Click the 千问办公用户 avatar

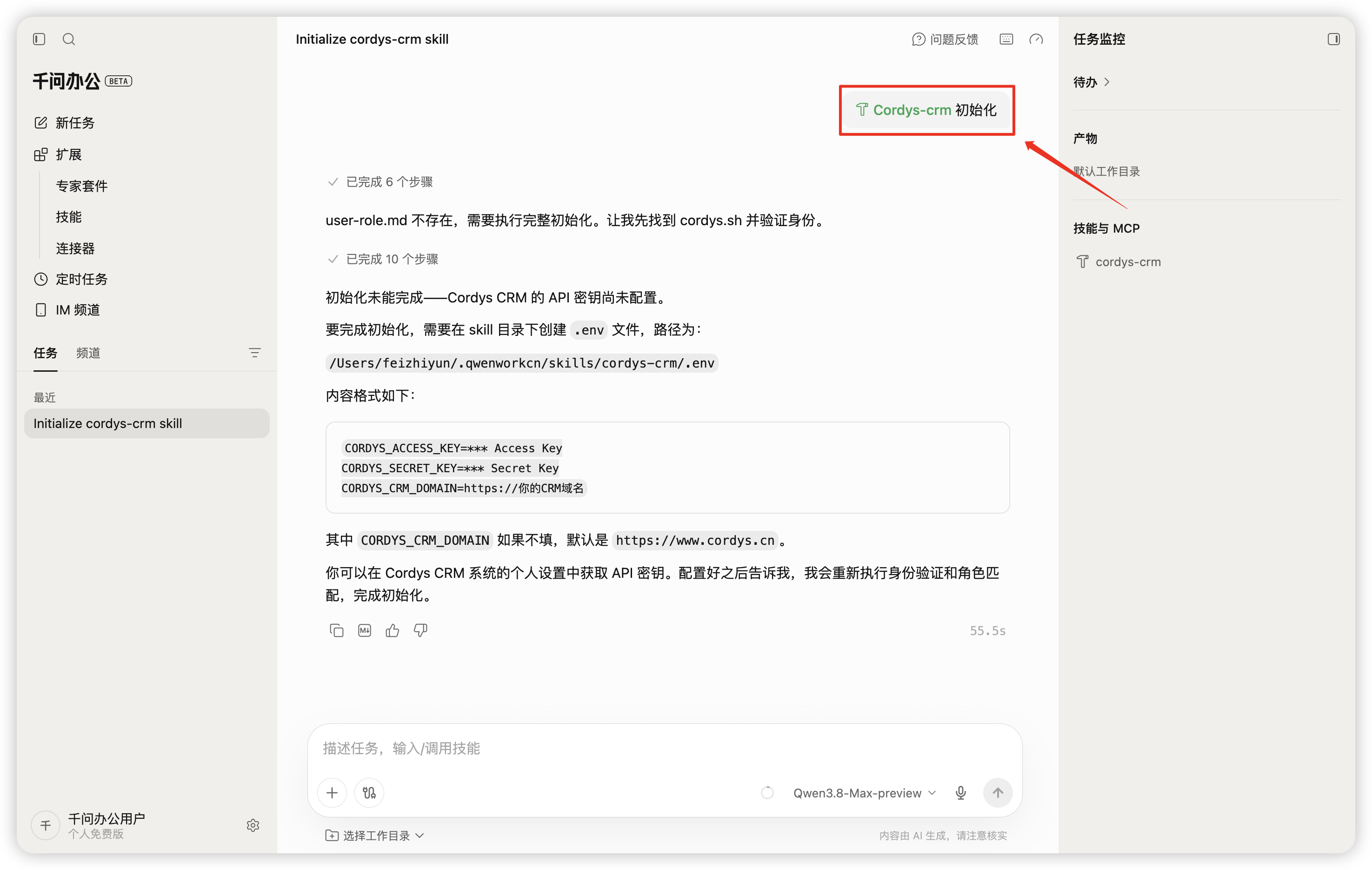[46, 825]
